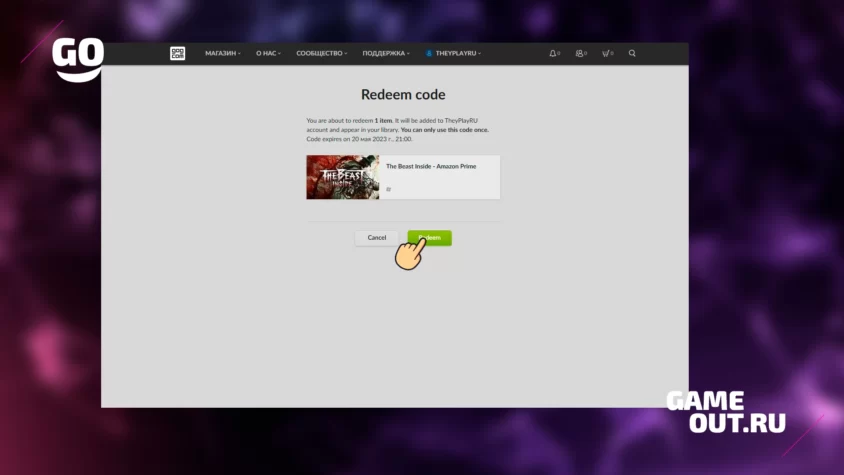Open the shopping cart icon
The image size is (844, 475).
coord(606,53)
